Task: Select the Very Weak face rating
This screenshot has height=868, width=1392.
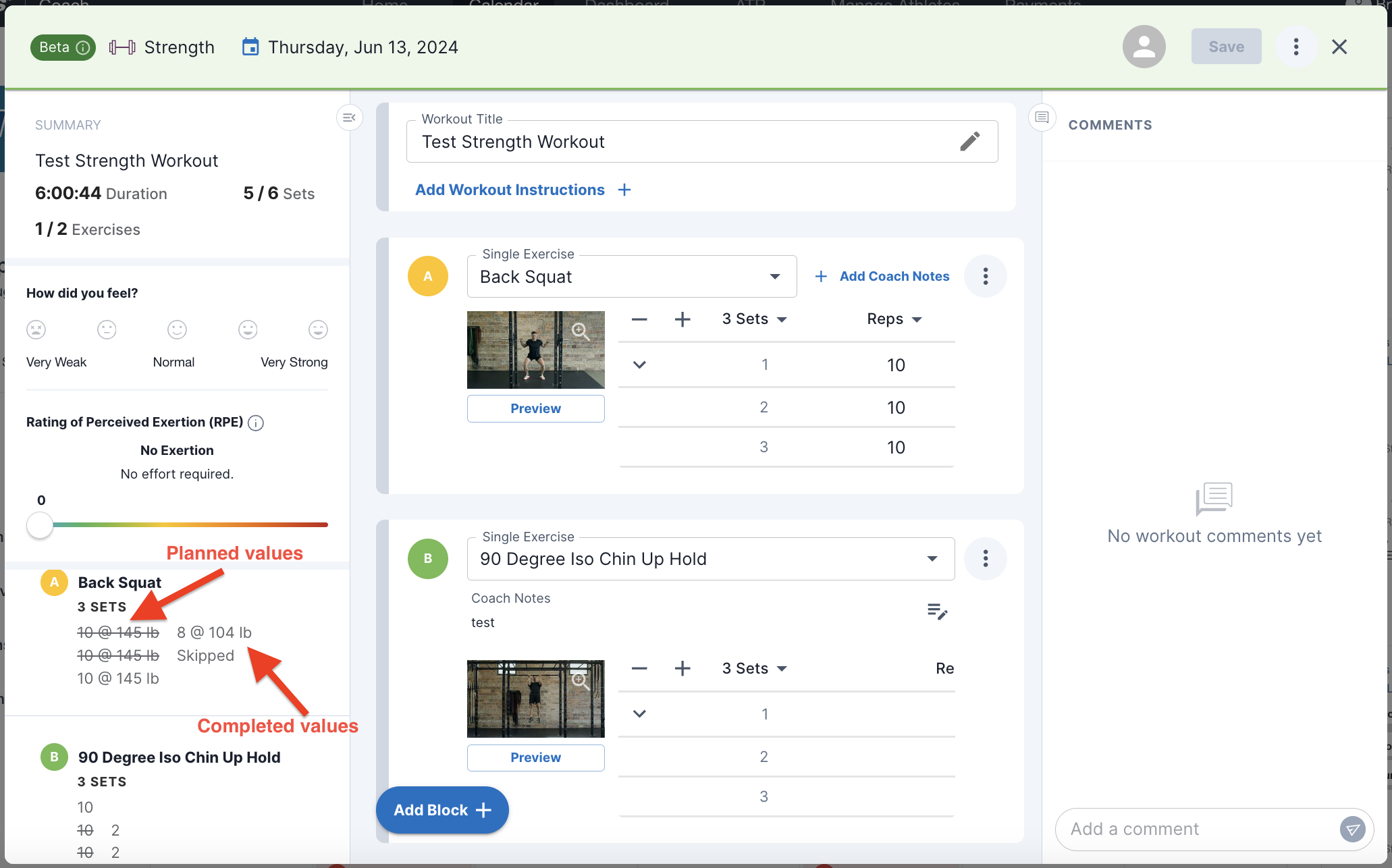Action: click(36, 329)
